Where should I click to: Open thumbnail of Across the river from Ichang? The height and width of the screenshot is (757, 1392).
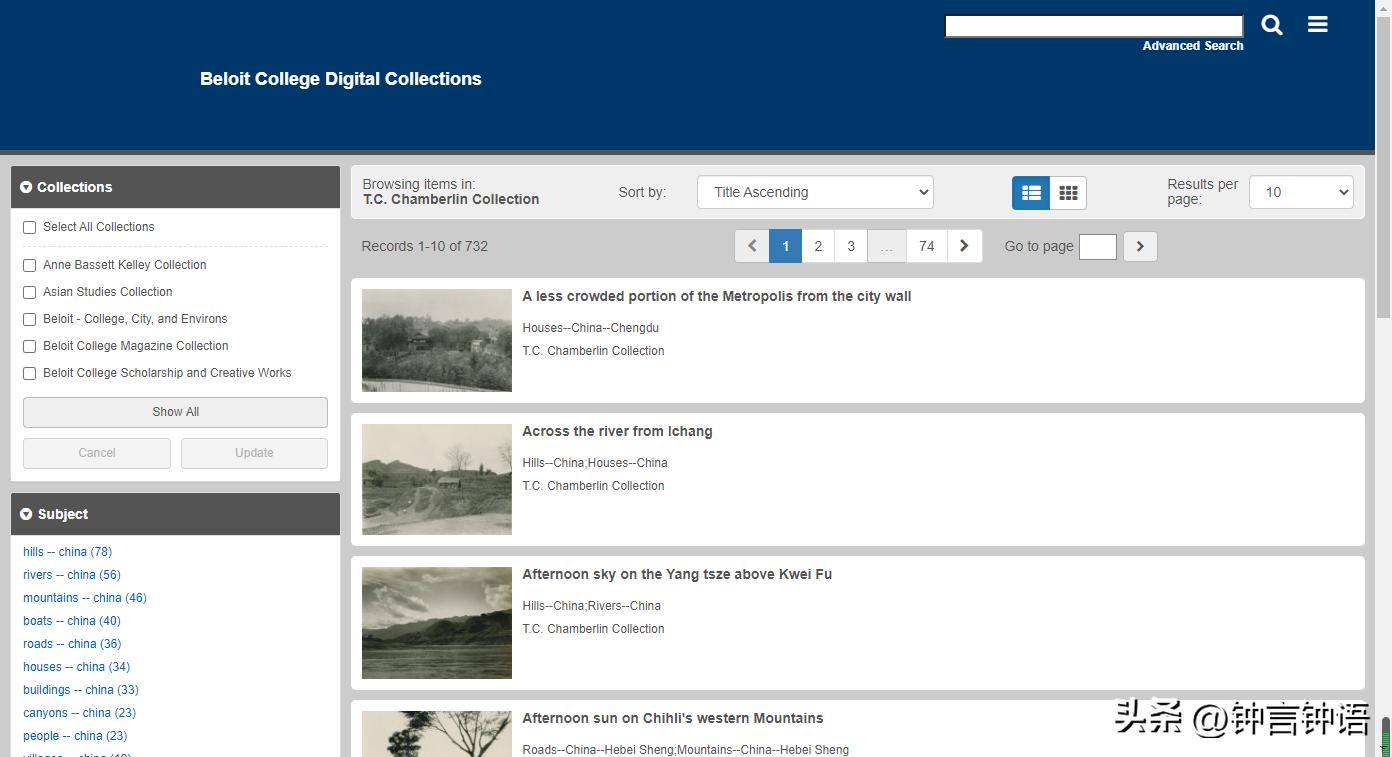point(437,479)
